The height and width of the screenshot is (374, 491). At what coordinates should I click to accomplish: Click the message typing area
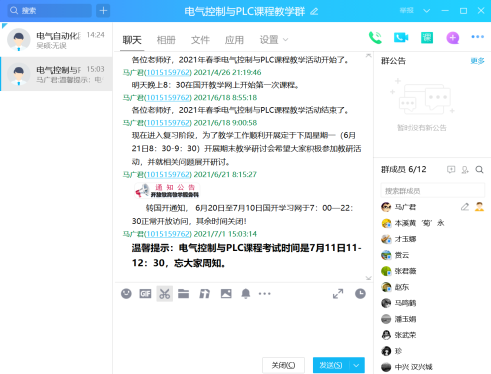243,328
